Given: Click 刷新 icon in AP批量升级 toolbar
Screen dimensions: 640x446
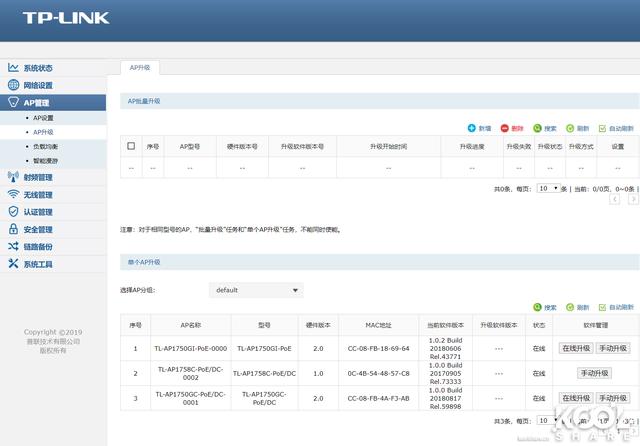Looking at the screenshot, I should click(570, 128).
